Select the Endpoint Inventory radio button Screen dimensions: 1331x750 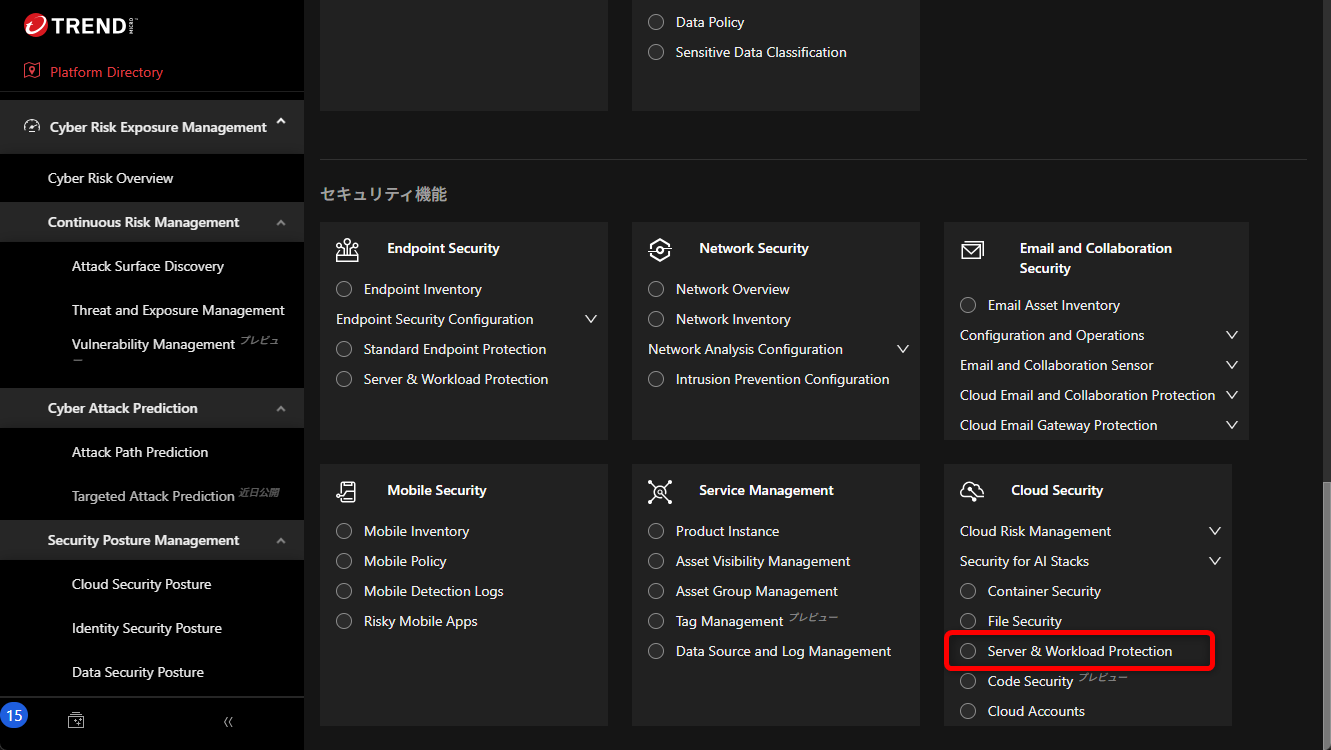coord(344,289)
